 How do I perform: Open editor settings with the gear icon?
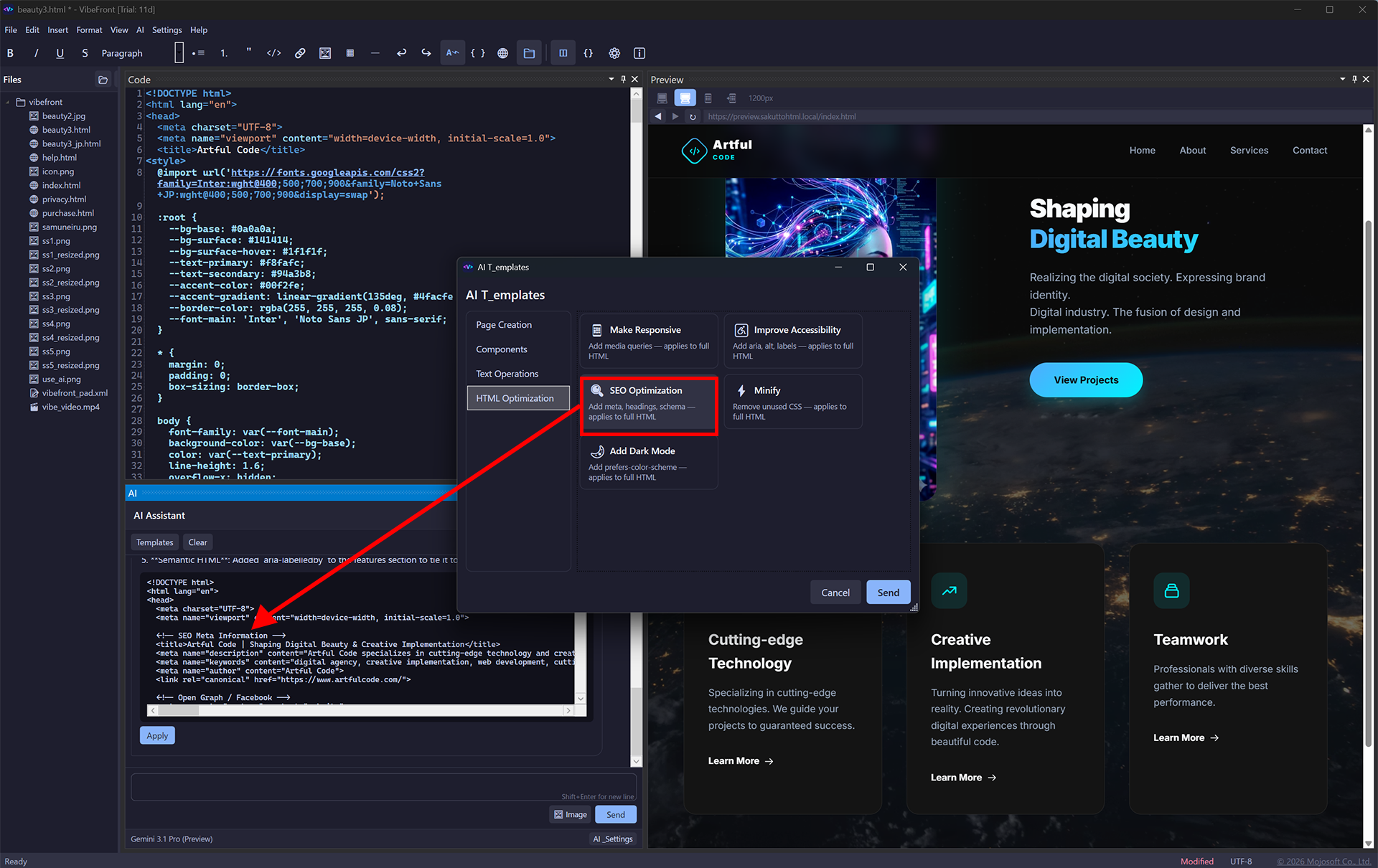pyautogui.click(x=614, y=52)
